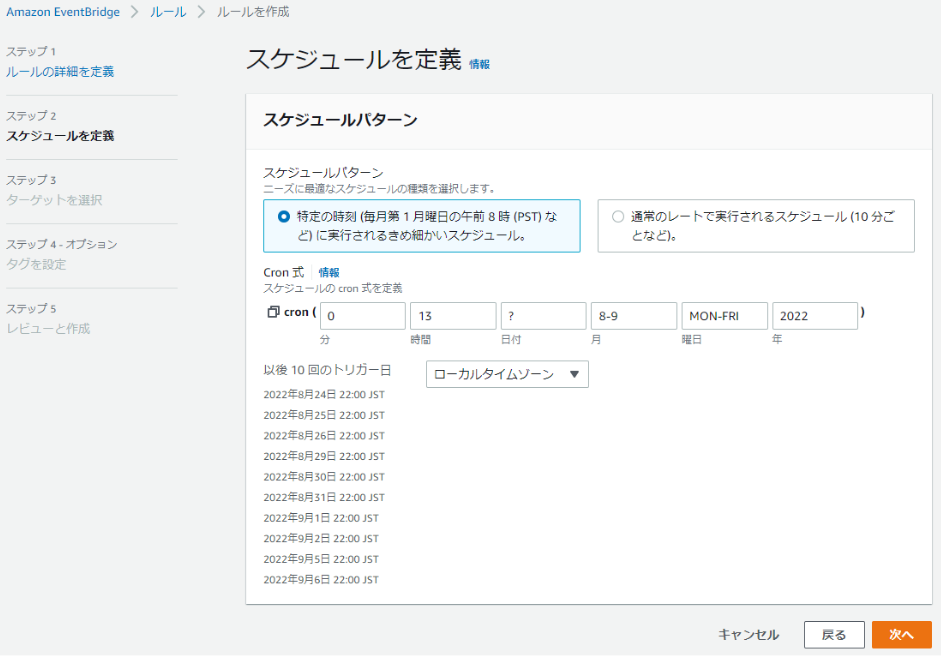
Task: Focus the day-of-week field containing MON-FRI
Action: 724,316
